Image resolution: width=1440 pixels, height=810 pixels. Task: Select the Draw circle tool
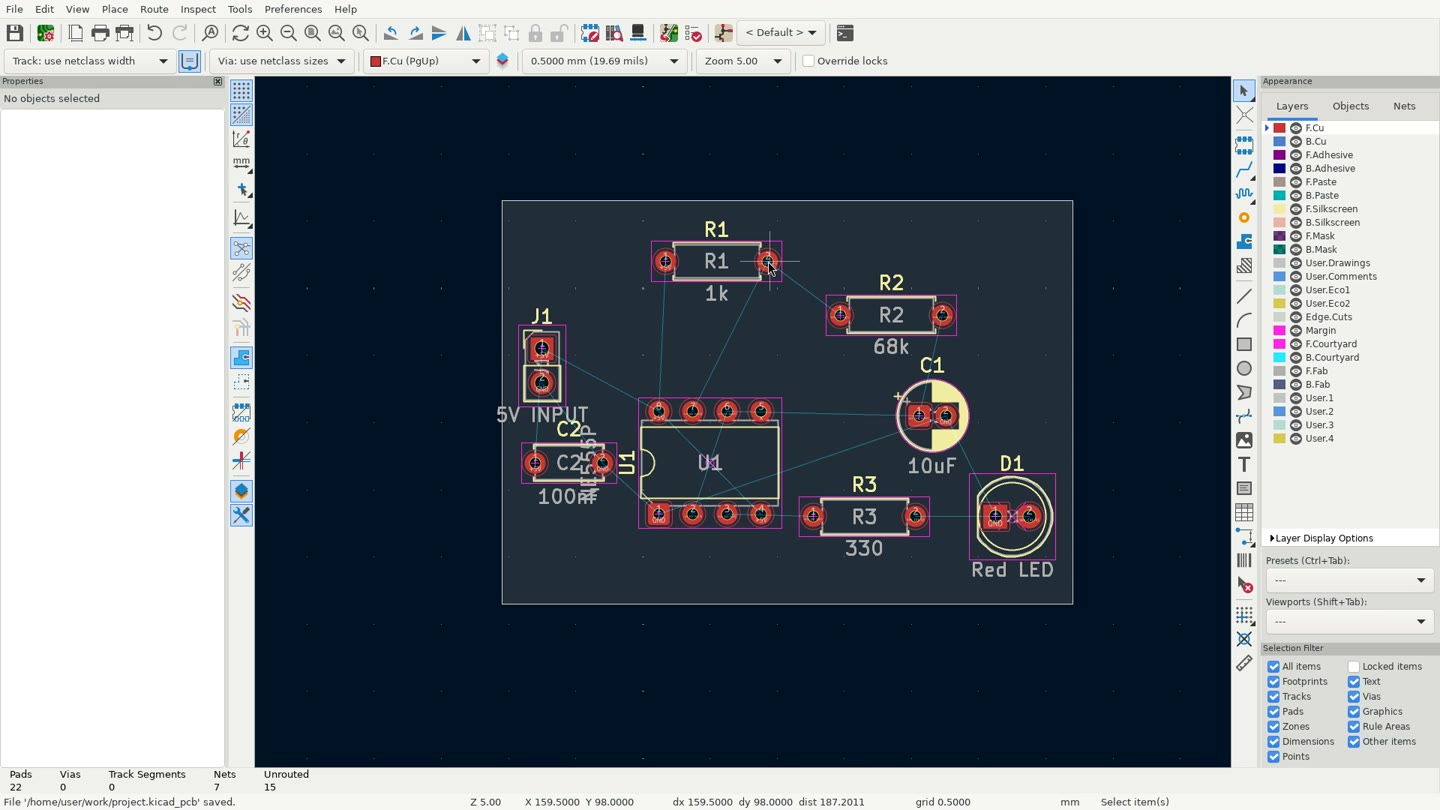pos(1244,368)
